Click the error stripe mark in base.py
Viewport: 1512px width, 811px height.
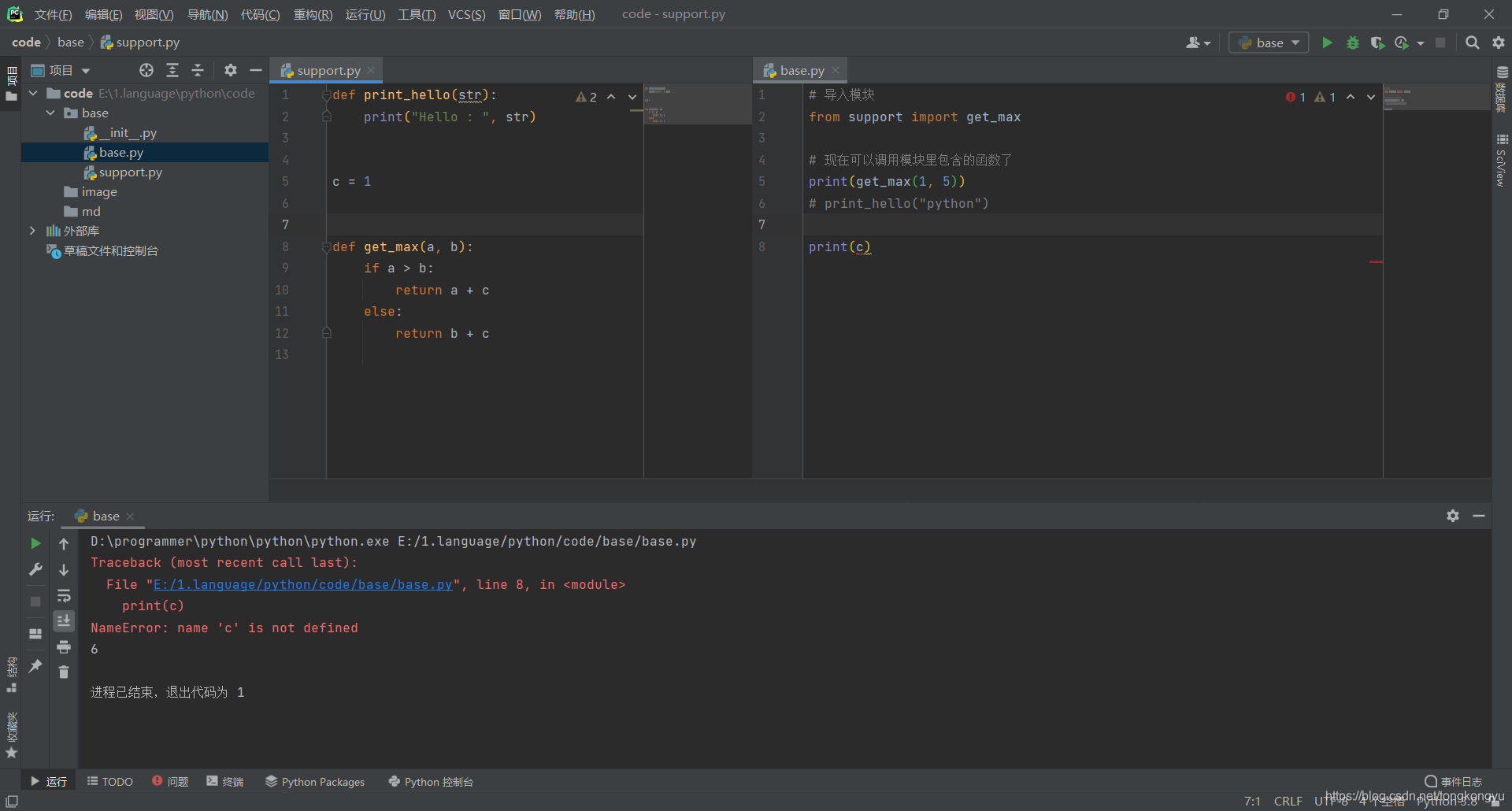click(1376, 261)
